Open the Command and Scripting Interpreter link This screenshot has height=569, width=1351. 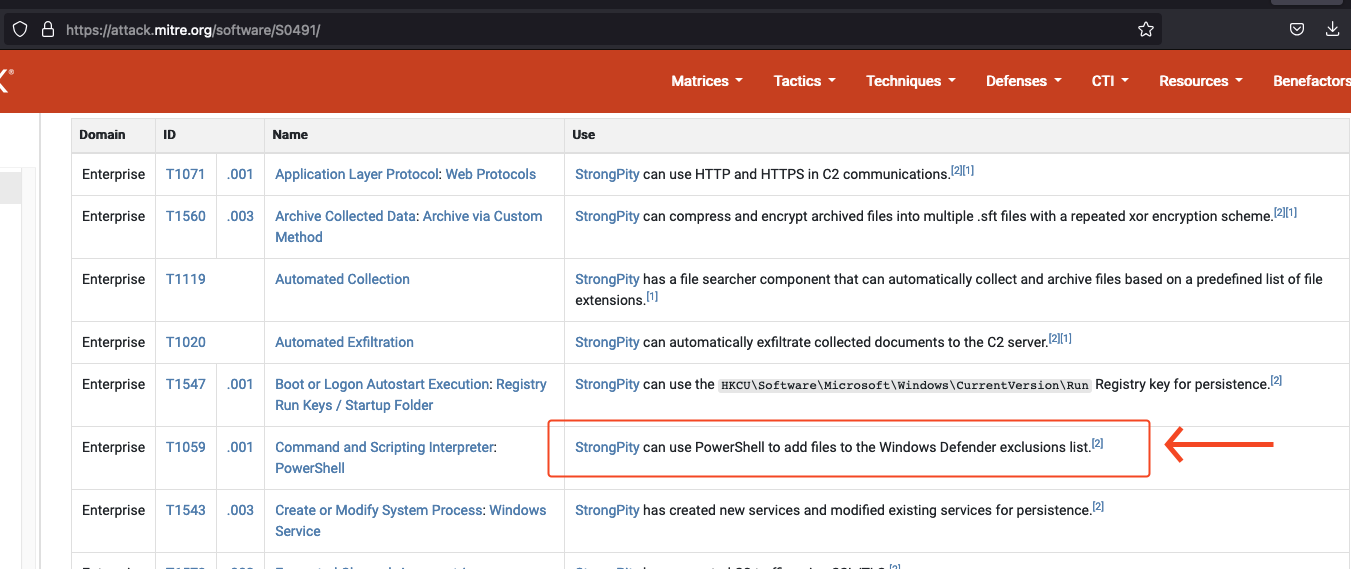coord(384,447)
